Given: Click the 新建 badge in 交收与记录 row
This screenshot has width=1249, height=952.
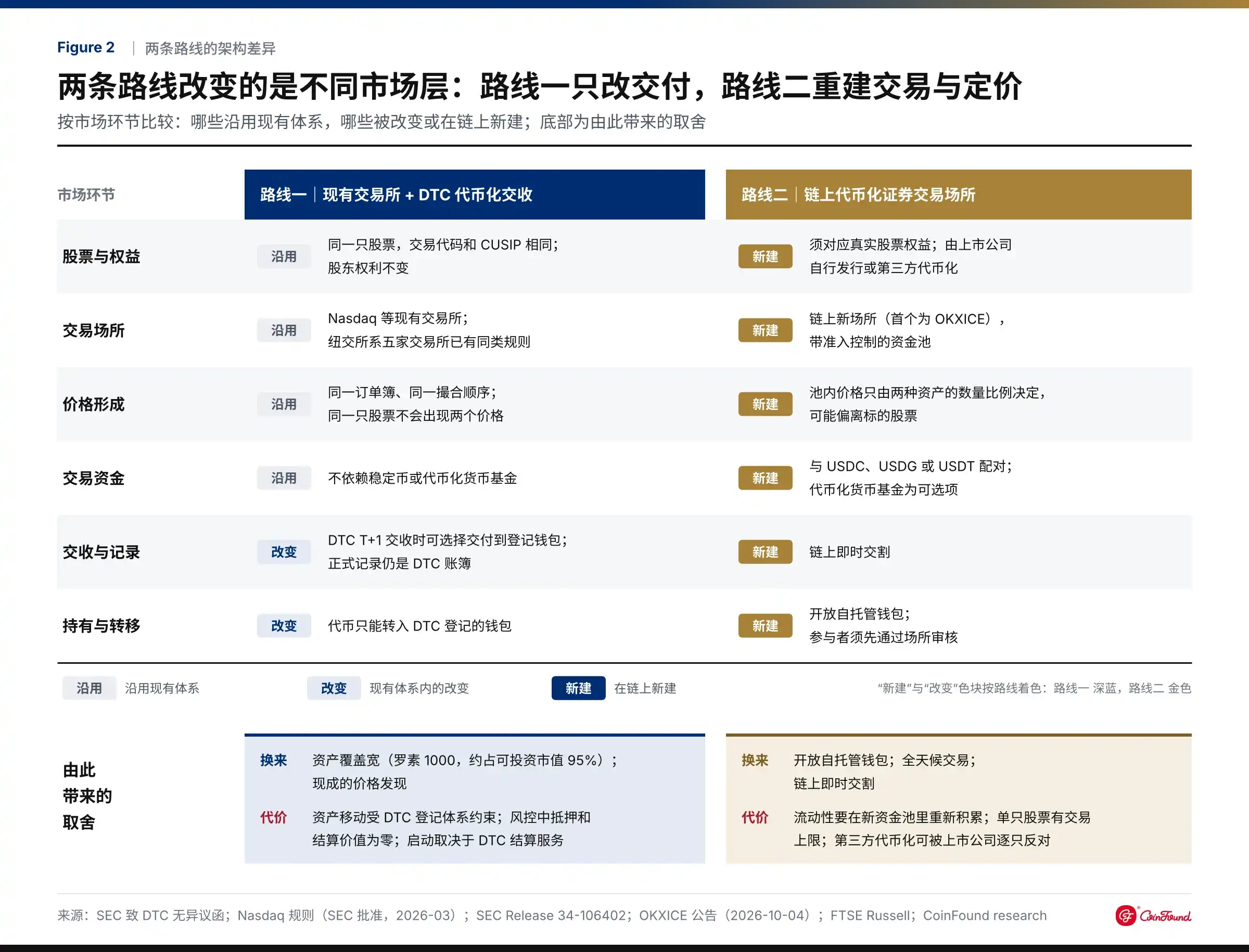Looking at the screenshot, I should click(765, 552).
